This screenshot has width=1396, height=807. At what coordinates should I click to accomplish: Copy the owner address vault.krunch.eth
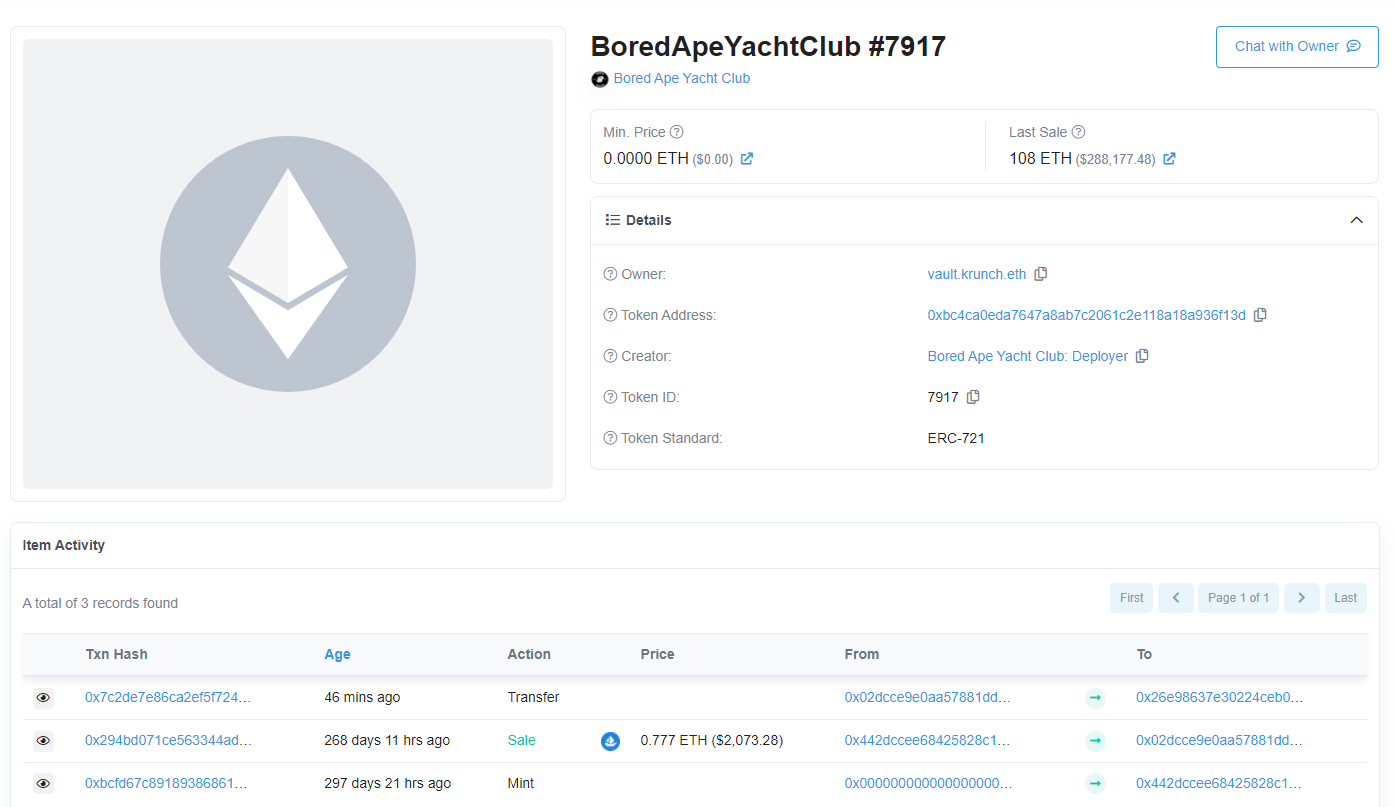click(x=1041, y=274)
